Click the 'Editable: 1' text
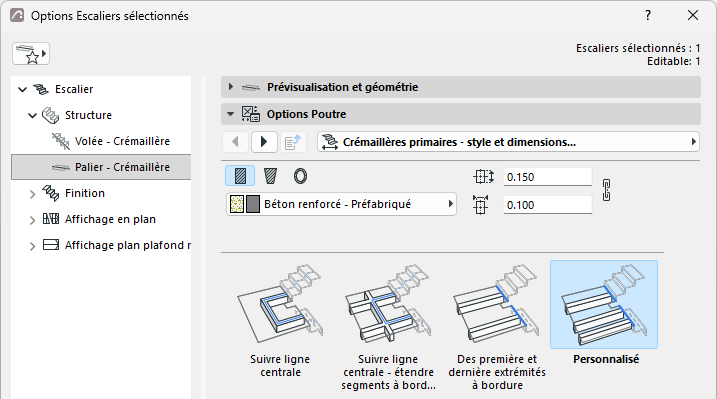This screenshot has height=399, width=717. tap(674, 61)
